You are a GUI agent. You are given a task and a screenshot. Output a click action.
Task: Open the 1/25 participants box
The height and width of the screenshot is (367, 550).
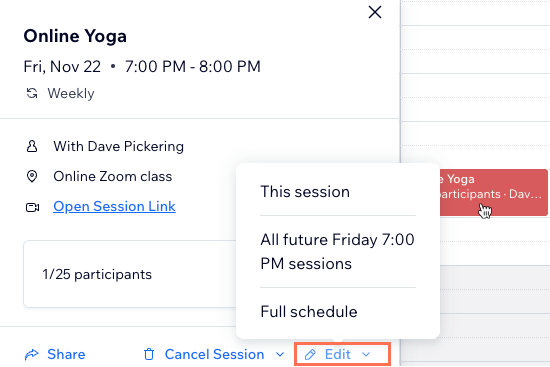pyautogui.click(x=130, y=274)
